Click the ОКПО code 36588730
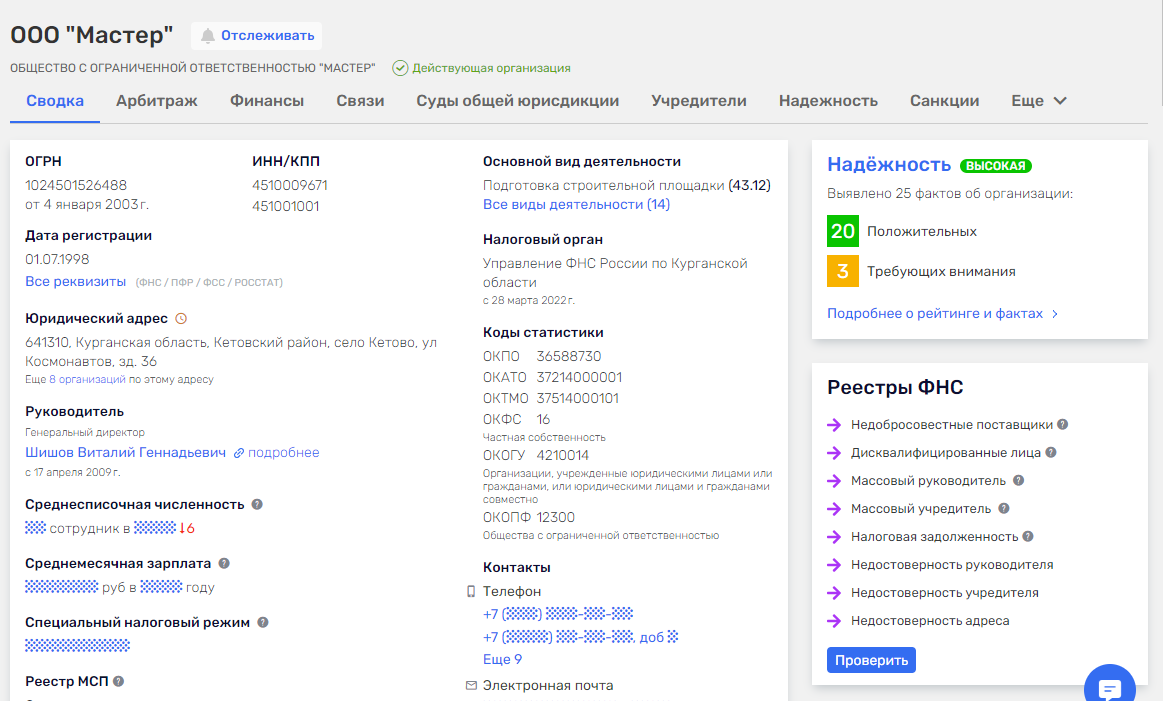This screenshot has width=1163, height=701. pos(569,357)
